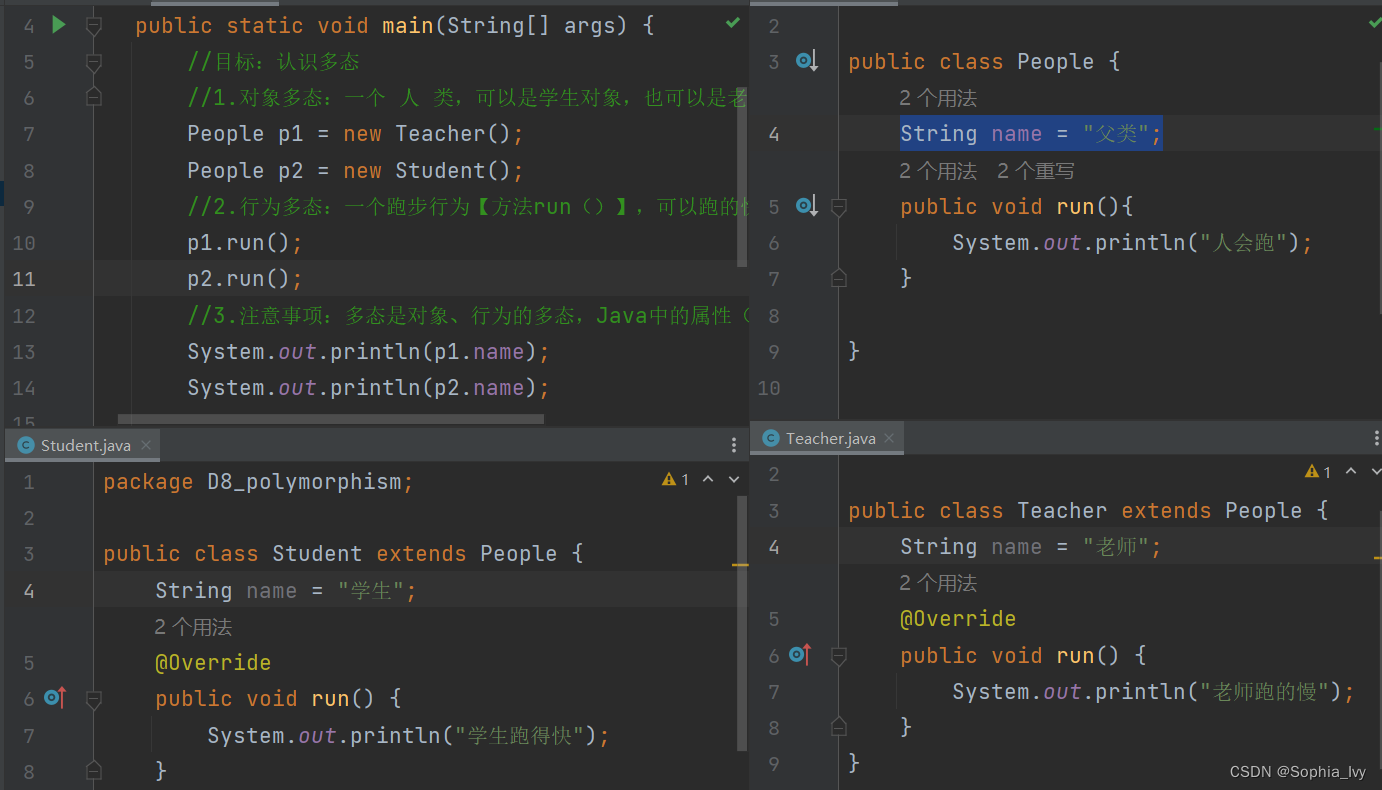This screenshot has height=790, width=1382.
Task: Click fold end marker at line 6 of main
Action: pos(94,97)
